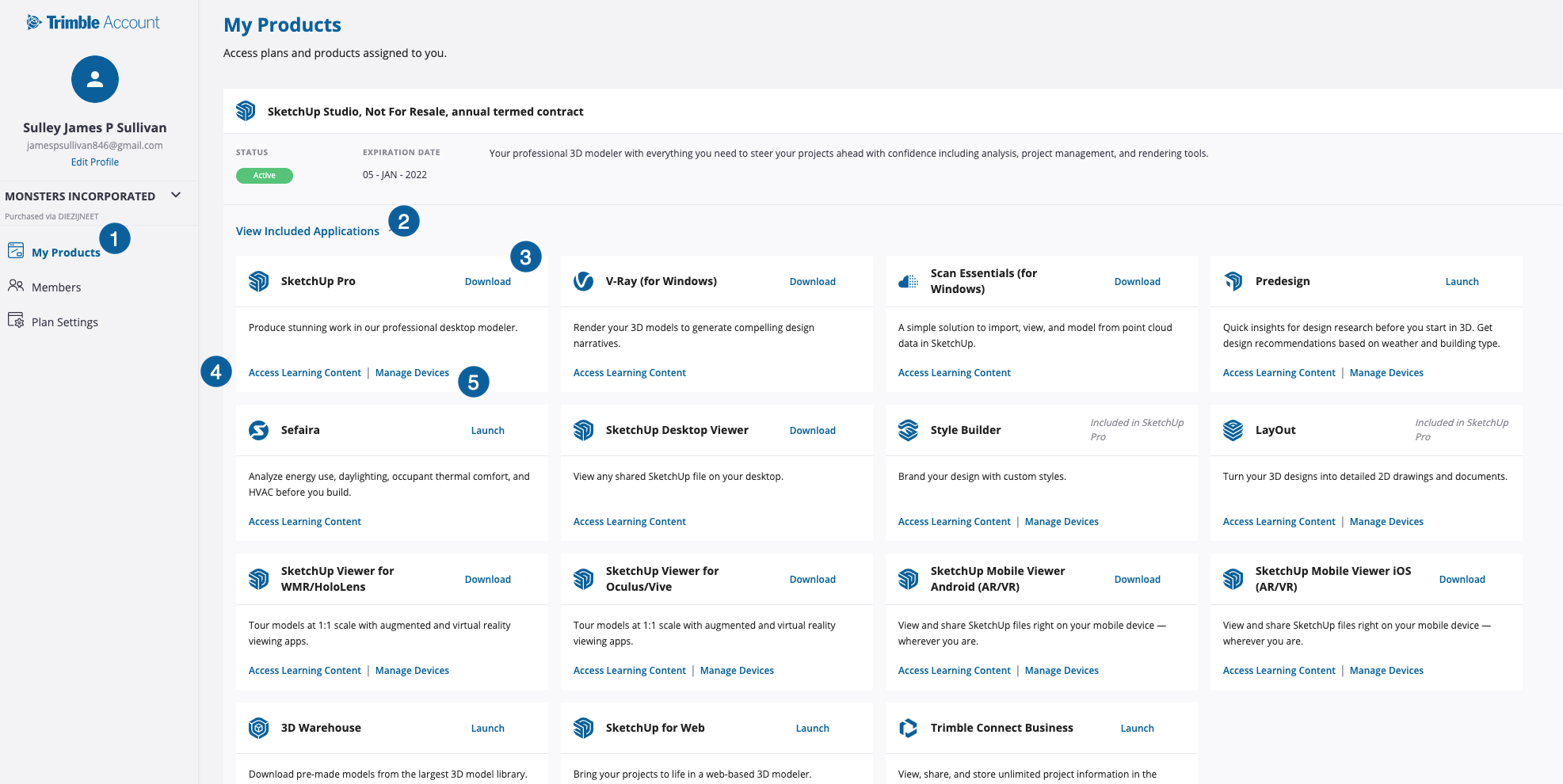Open the Plan Settings menu item
Viewport: 1563px width, 784px height.
coord(65,322)
